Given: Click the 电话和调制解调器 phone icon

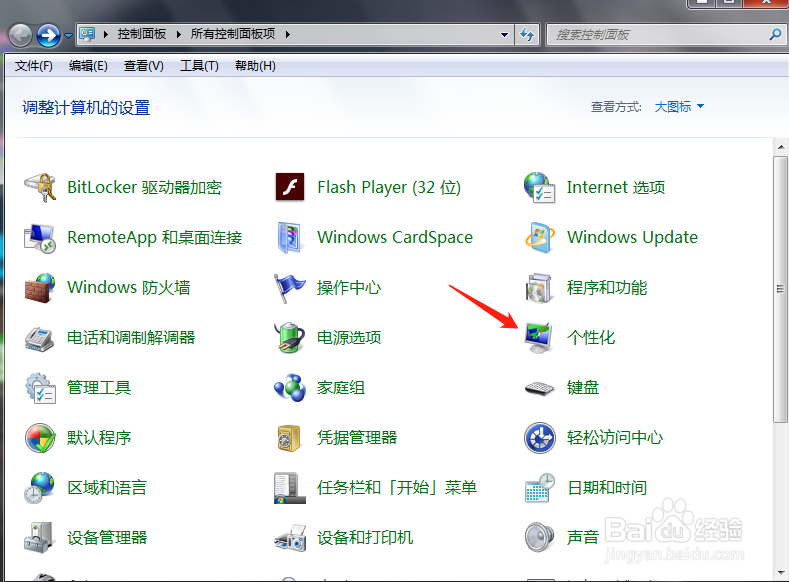Looking at the screenshot, I should (x=39, y=338).
